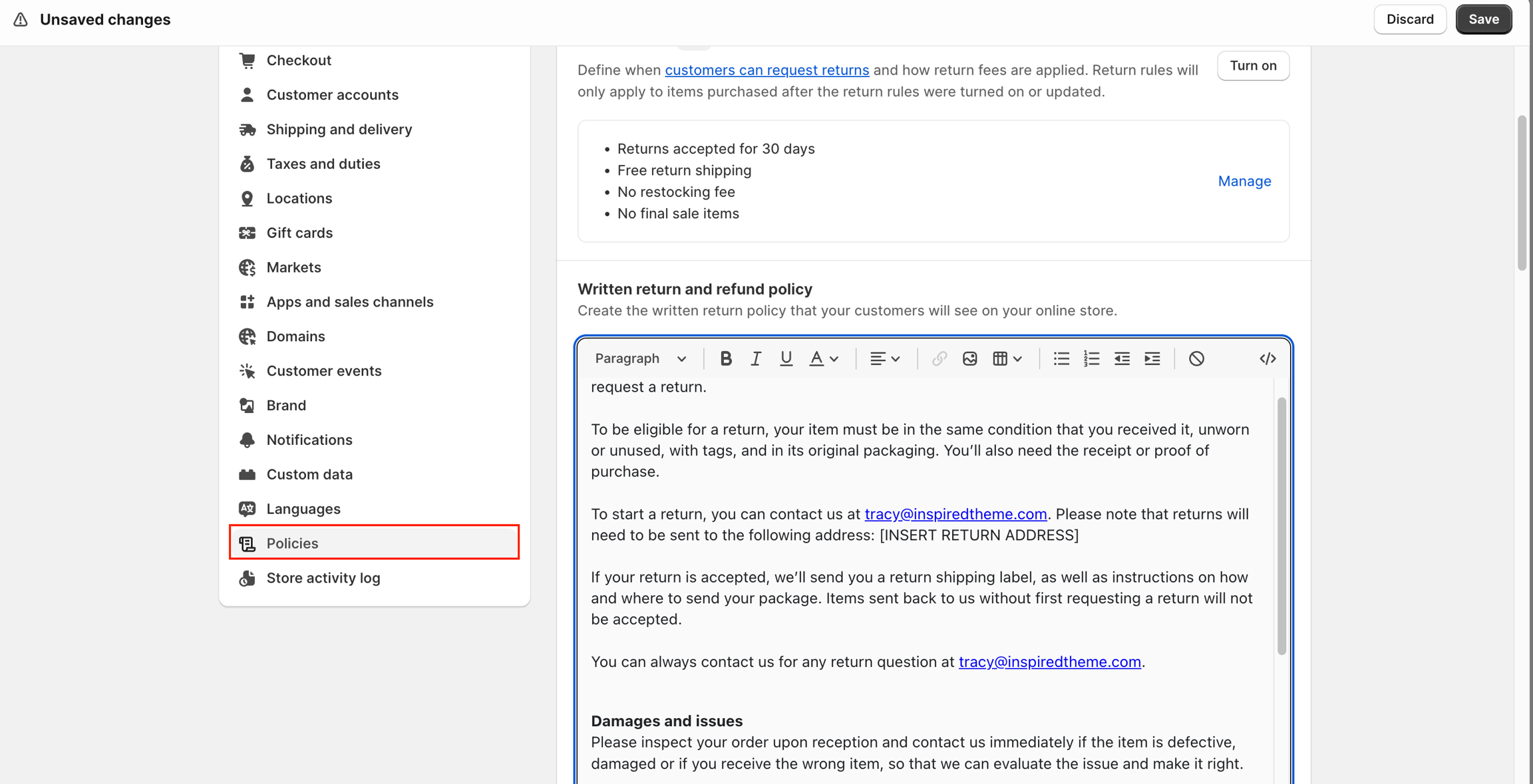Open the Paragraph style dropdown
Image resolution: width=1533 pixels, height=784 pixels.
pos(640,358)
